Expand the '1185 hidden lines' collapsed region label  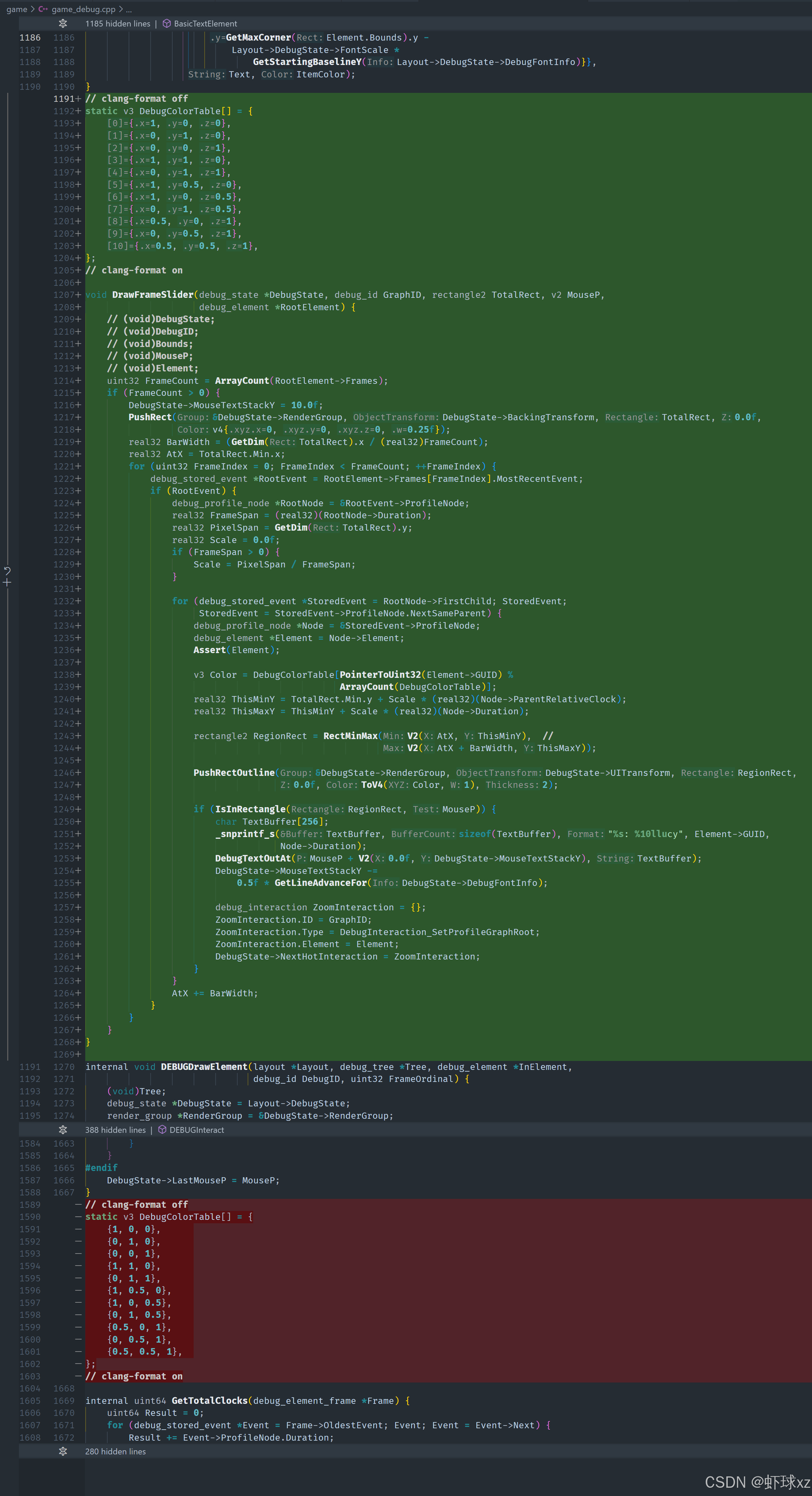(x=117, y=24)
